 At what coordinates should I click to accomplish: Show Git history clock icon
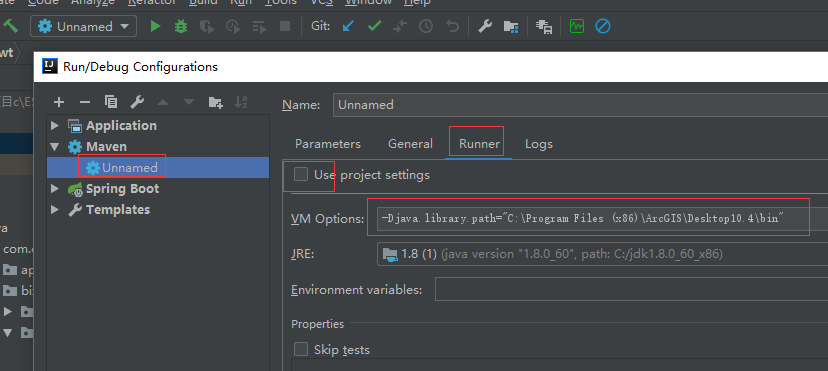[x=426, y=26]
